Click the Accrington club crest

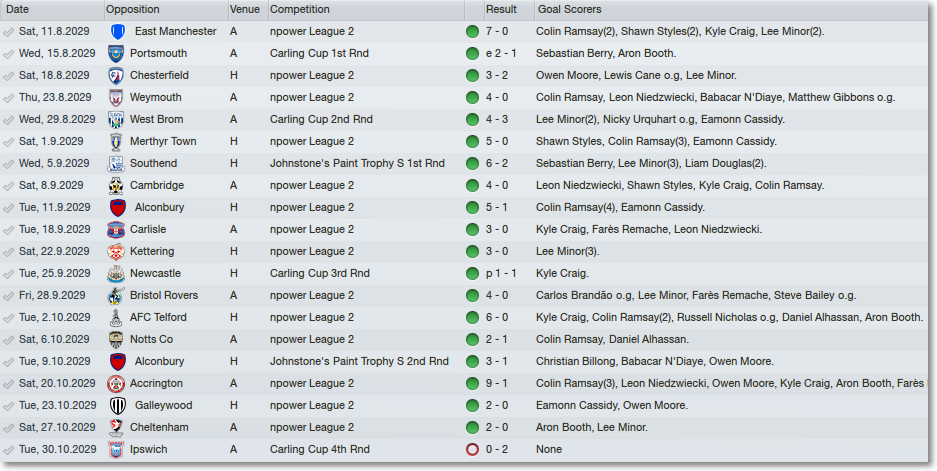pos(116,384)
